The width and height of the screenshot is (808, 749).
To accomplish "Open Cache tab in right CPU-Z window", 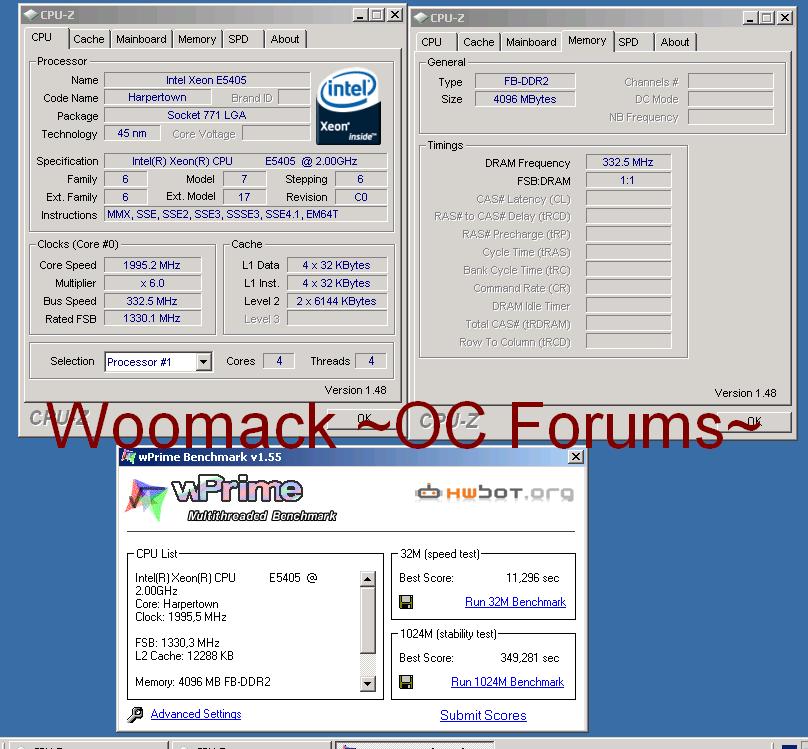I will pos(479,42).
